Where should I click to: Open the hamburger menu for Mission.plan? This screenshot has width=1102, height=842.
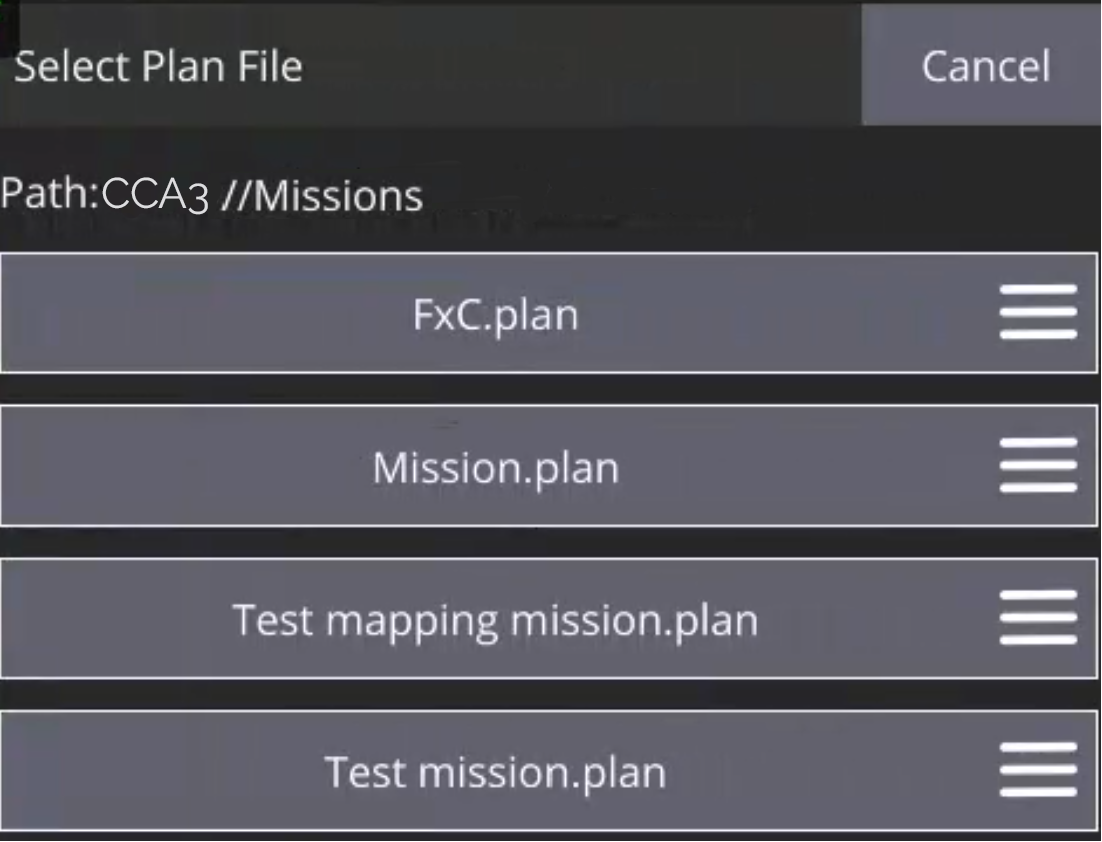[x=1038, y=466]
